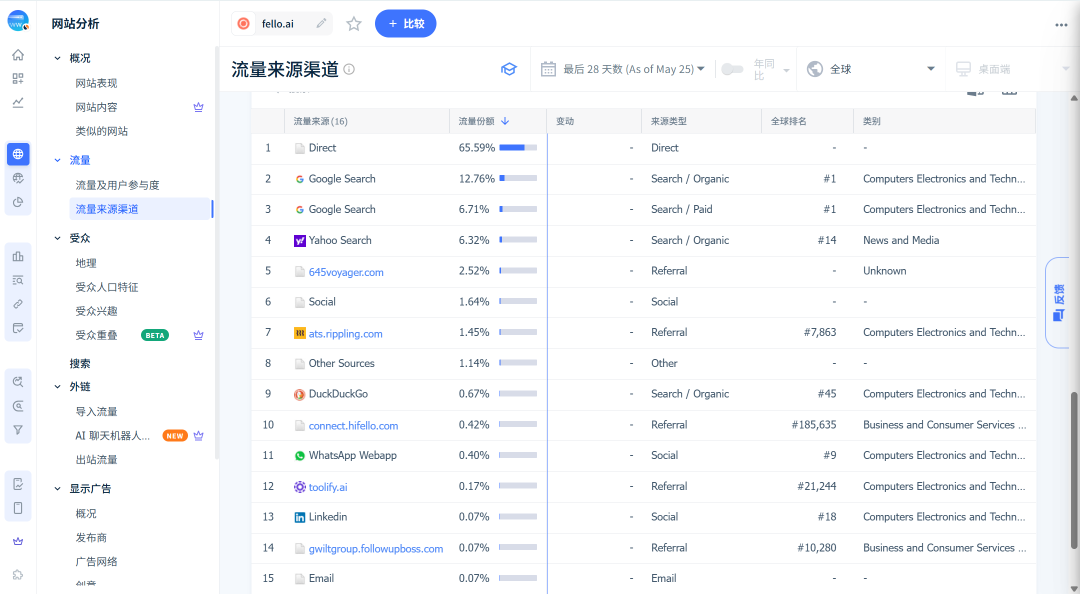The image size is (1080, 594).
Task: Open the funnel filter icon in left rail
Action: (18, 430)
